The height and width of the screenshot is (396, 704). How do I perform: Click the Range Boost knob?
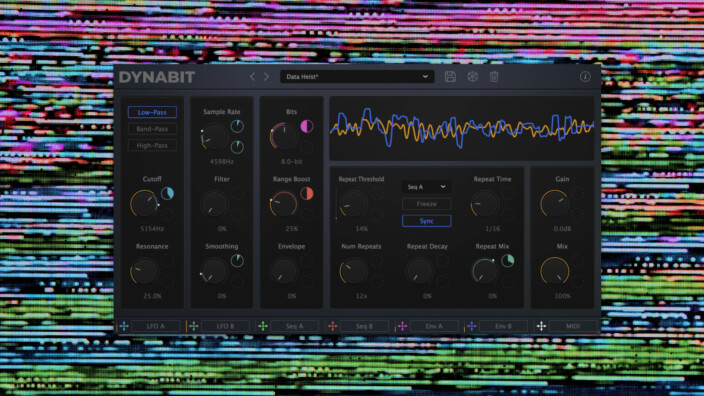click(284, 204)
